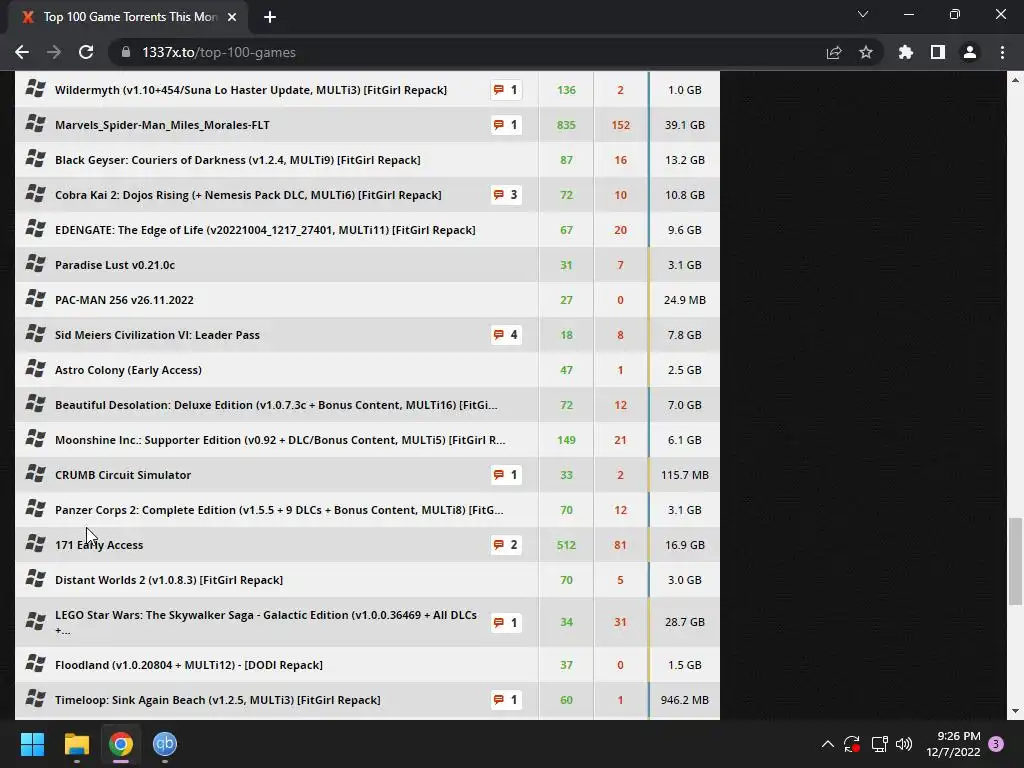Open the clock and date
Image resolution: width=1024 pixels, height=768 pixels.
(953, 744)
